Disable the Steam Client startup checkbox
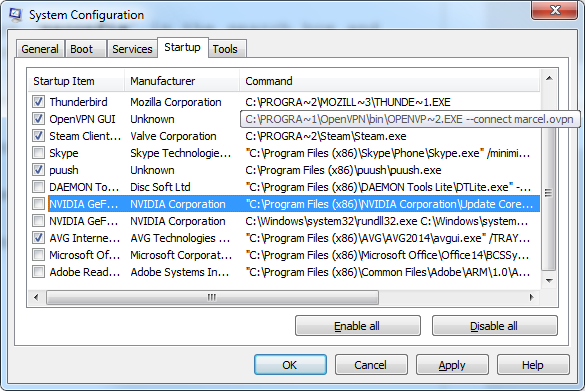The height and width of the screenshot is (391, 585). (x=38, y=136)
